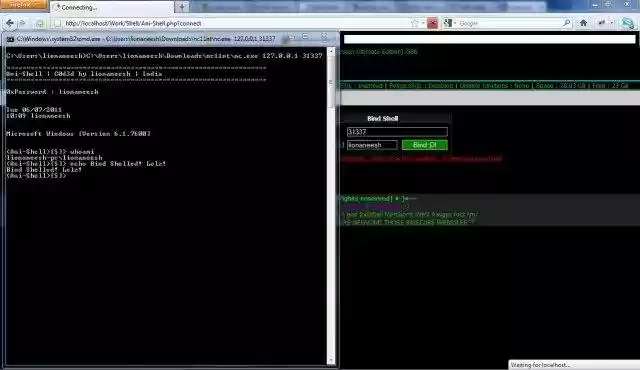Click the browser forward arrow

click(23, 23)
